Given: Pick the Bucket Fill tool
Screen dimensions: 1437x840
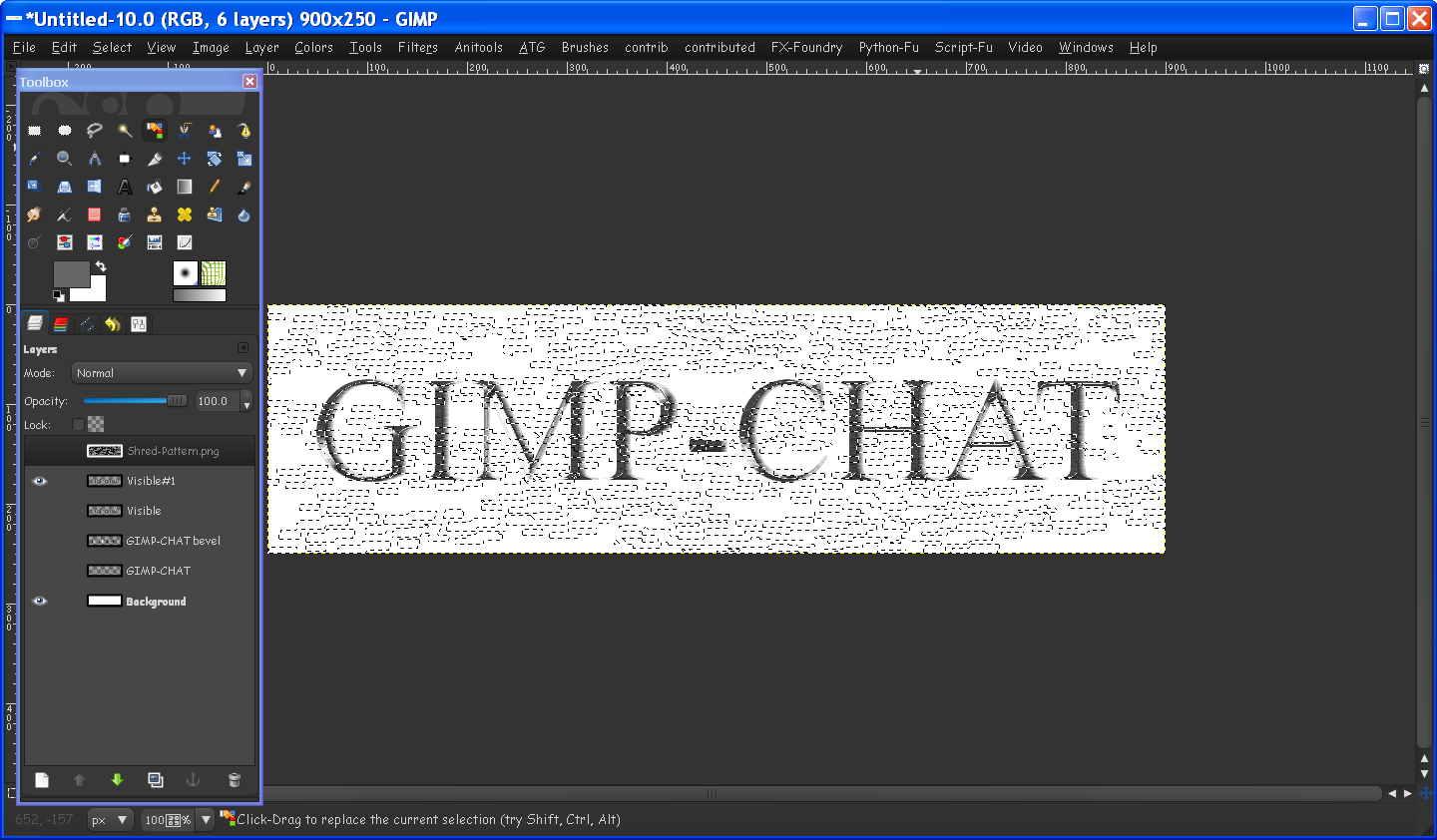Looking at the screenshot, I should [155, 187].
